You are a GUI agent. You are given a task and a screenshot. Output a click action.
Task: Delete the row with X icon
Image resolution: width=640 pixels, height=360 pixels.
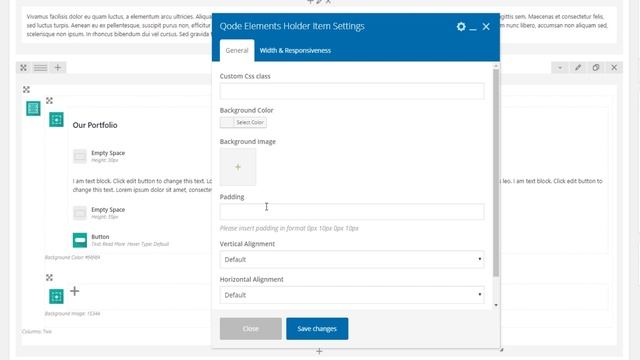tap(614, 68)
